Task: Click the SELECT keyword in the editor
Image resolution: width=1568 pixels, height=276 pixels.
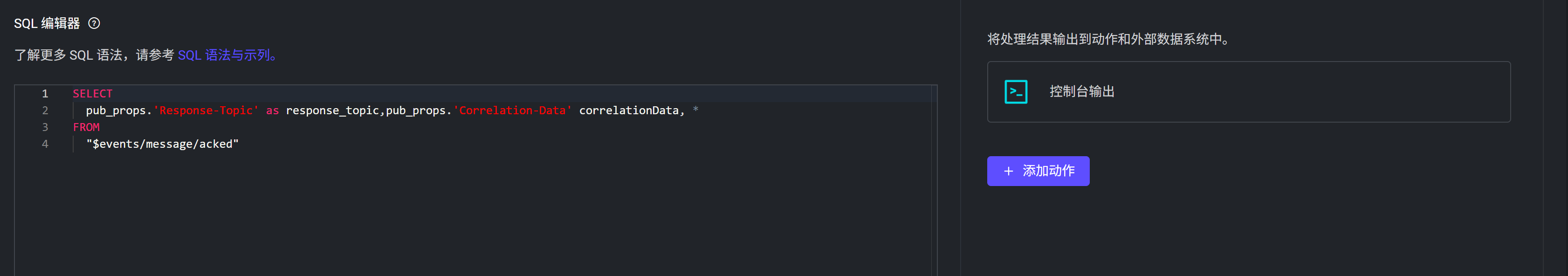Action: tap(92, 94)
